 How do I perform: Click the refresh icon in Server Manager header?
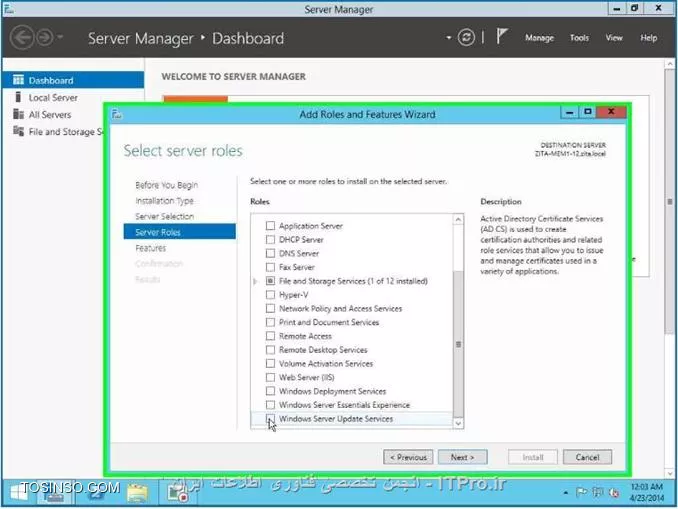466,38
